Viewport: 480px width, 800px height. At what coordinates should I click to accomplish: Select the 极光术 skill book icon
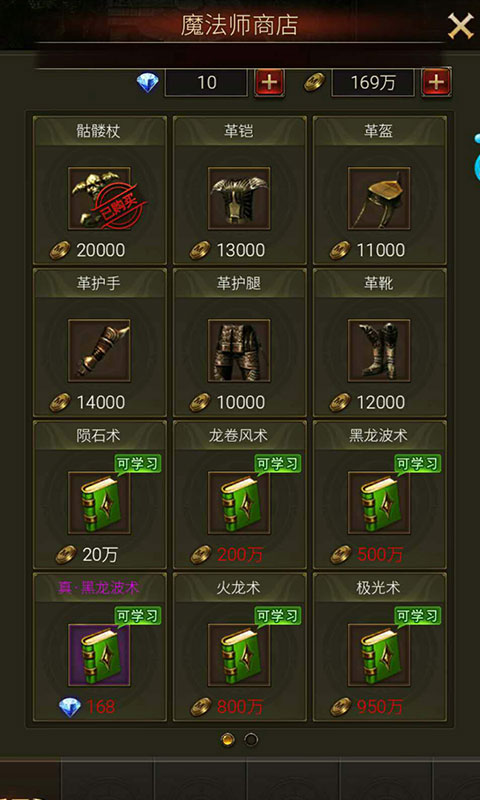click(x=379, y=655)
